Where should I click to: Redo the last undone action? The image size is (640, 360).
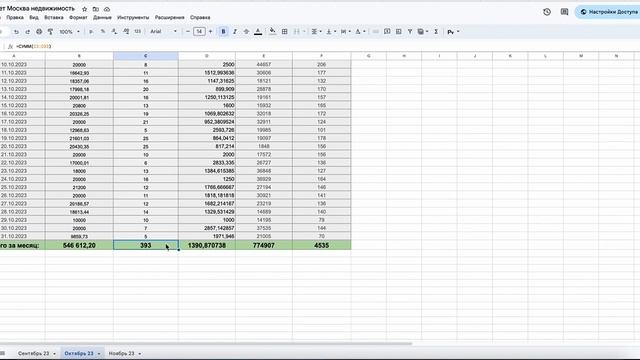click(x=27, y=31)
